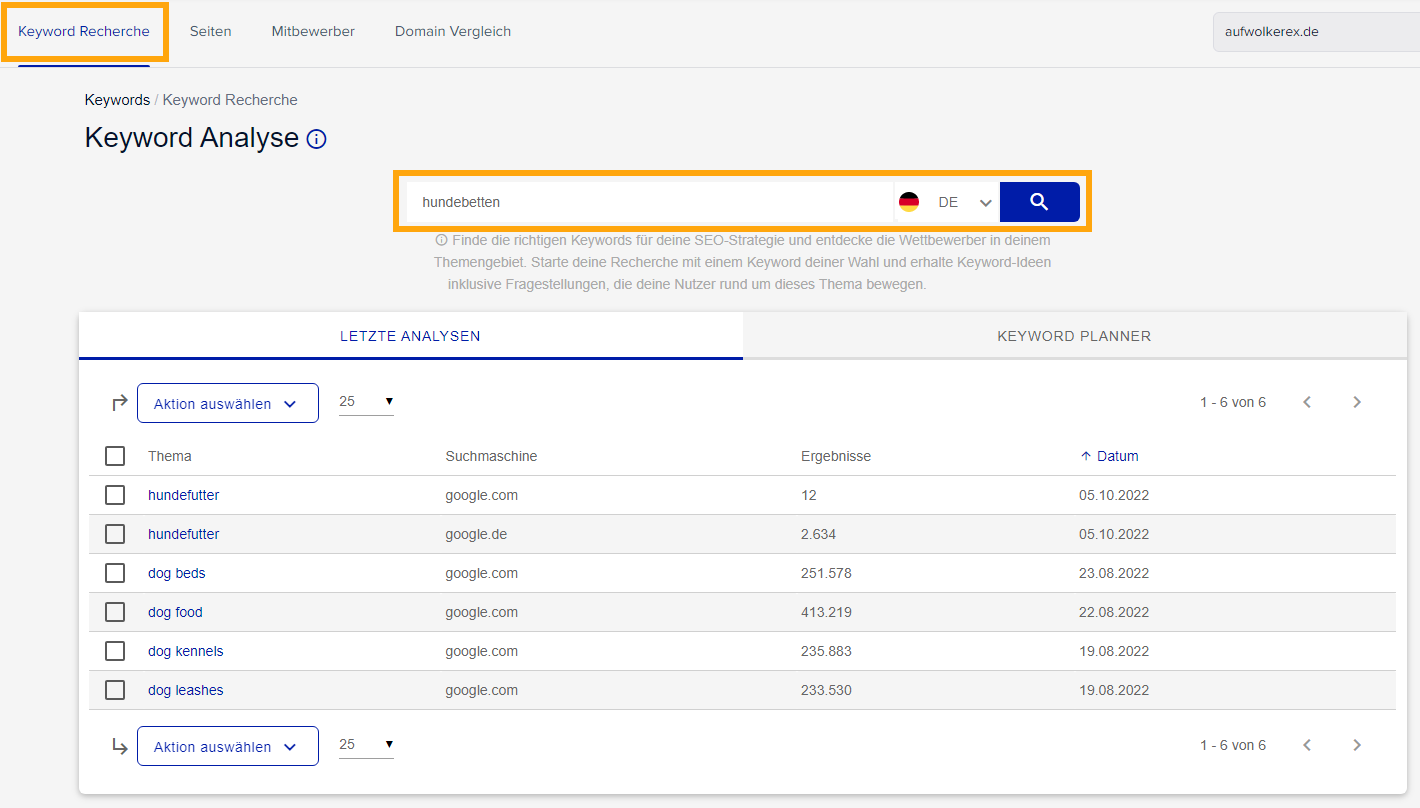Screen dimensions: 1420x808
Task: Sort by the Datum column arrow
Action: click(1086, 456)
